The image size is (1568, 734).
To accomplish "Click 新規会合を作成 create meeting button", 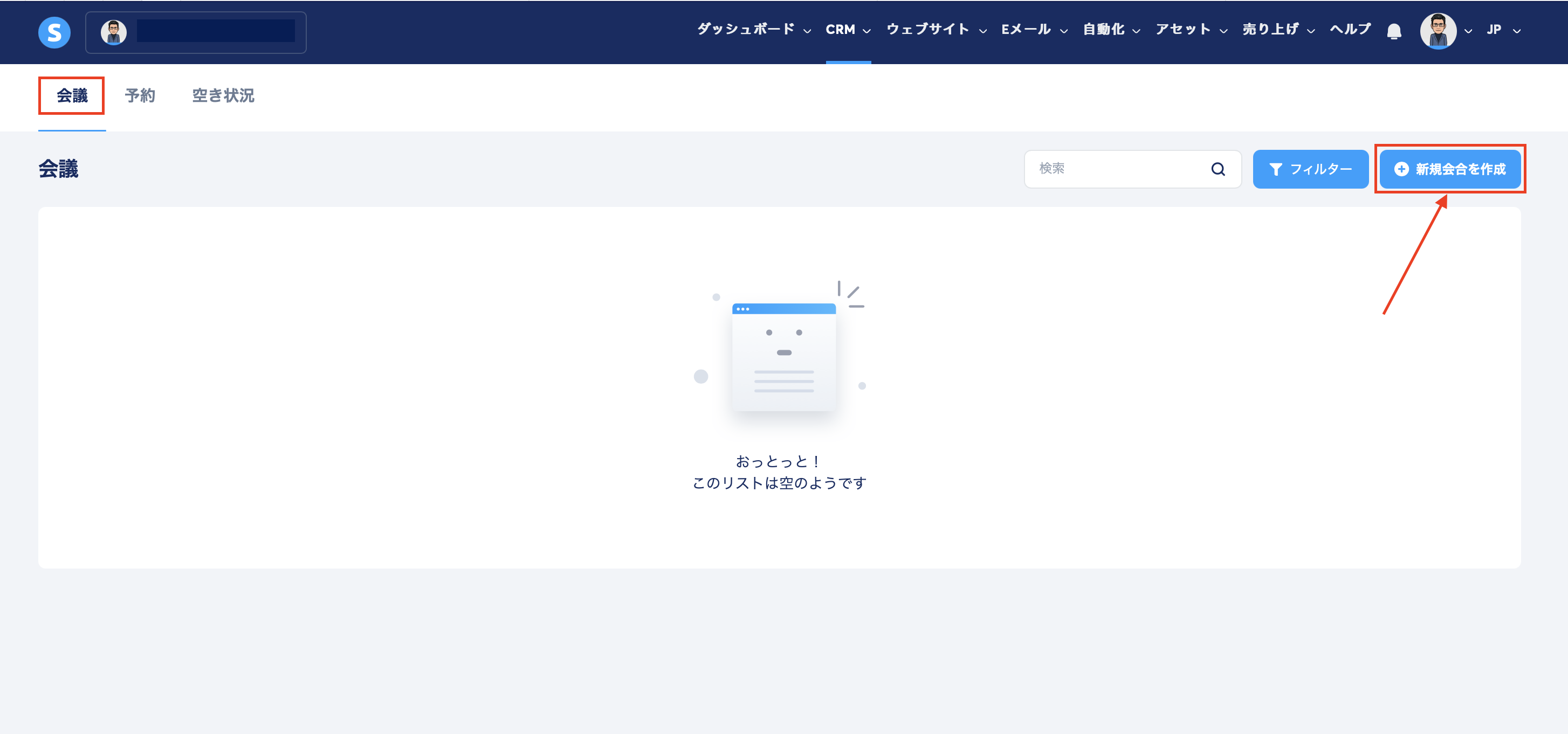I will click(x=1449, y=169).
